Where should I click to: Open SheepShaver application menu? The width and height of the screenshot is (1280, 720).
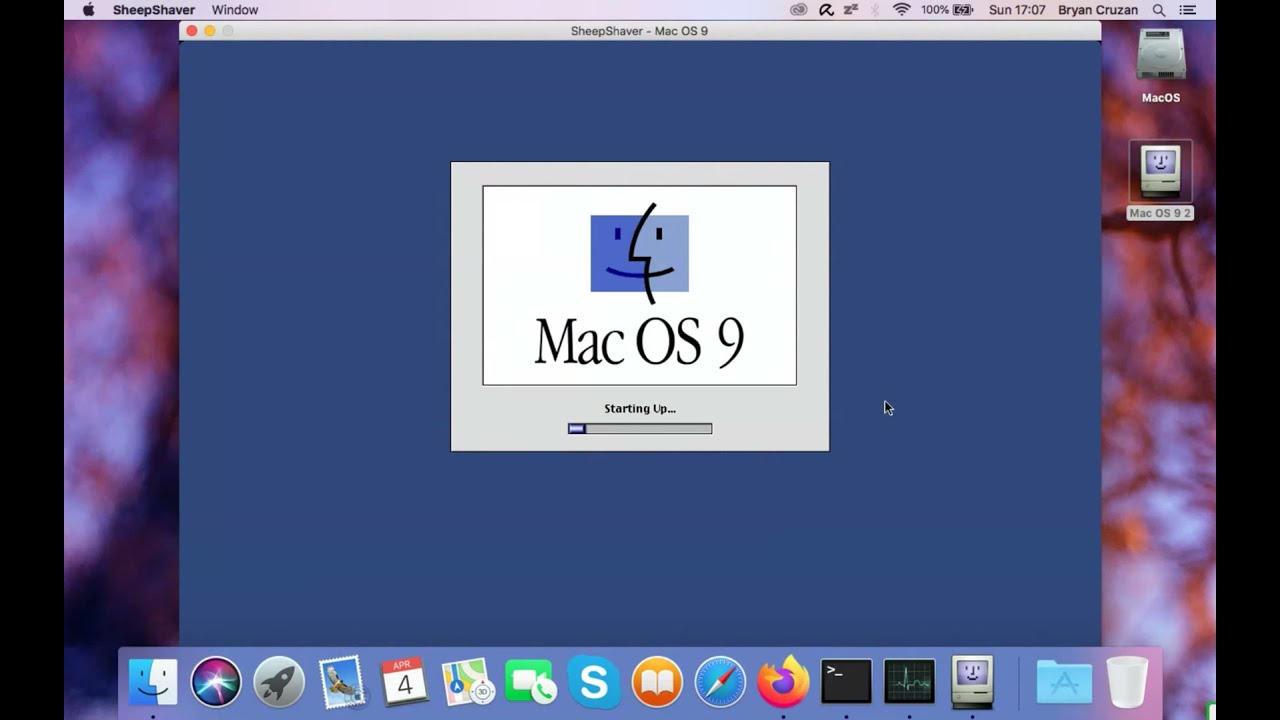click(154, 10)
